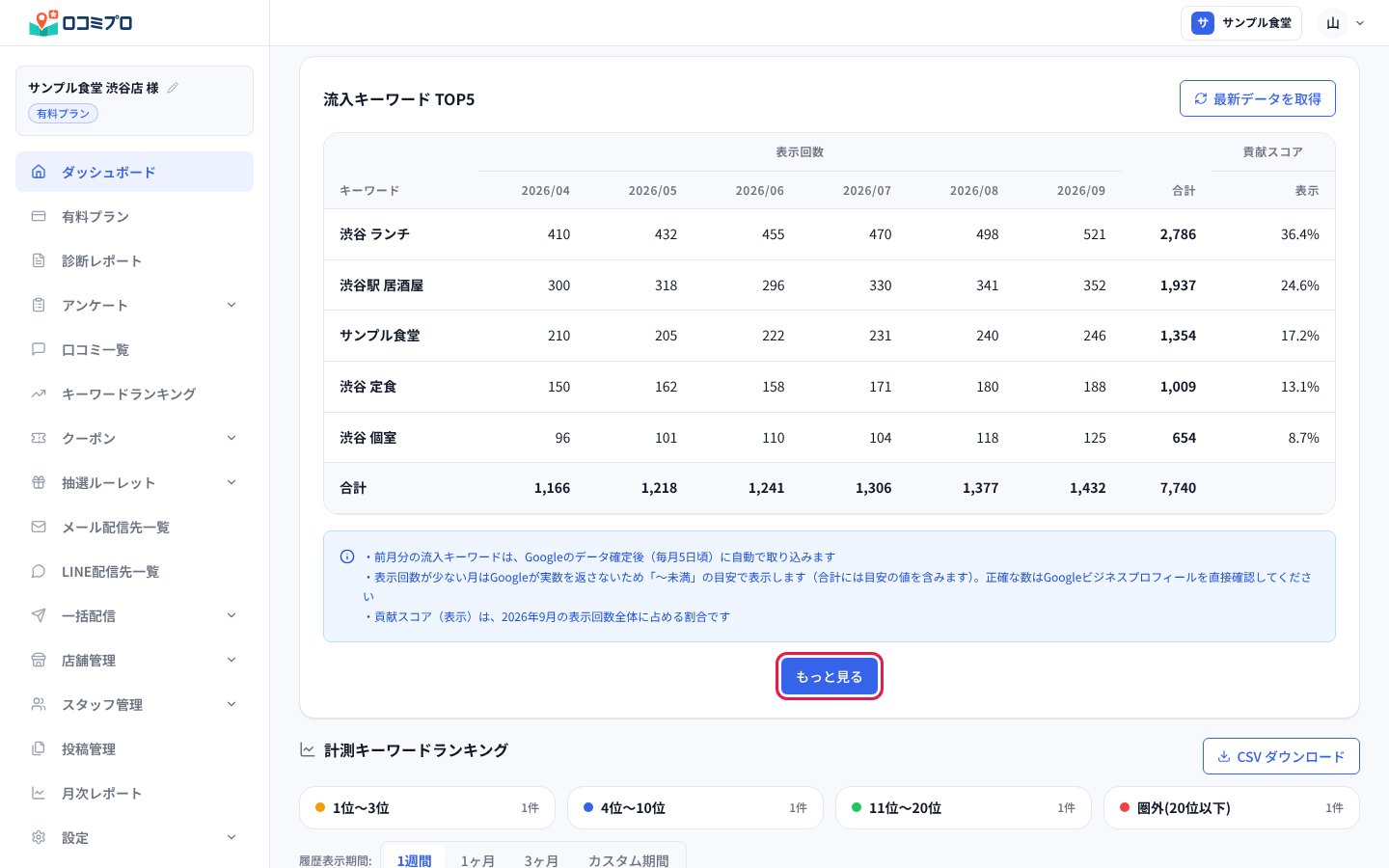The image size is (1389, 868).
Task: Switch to the カスタム期間 tab
Action: coord(628,859)
